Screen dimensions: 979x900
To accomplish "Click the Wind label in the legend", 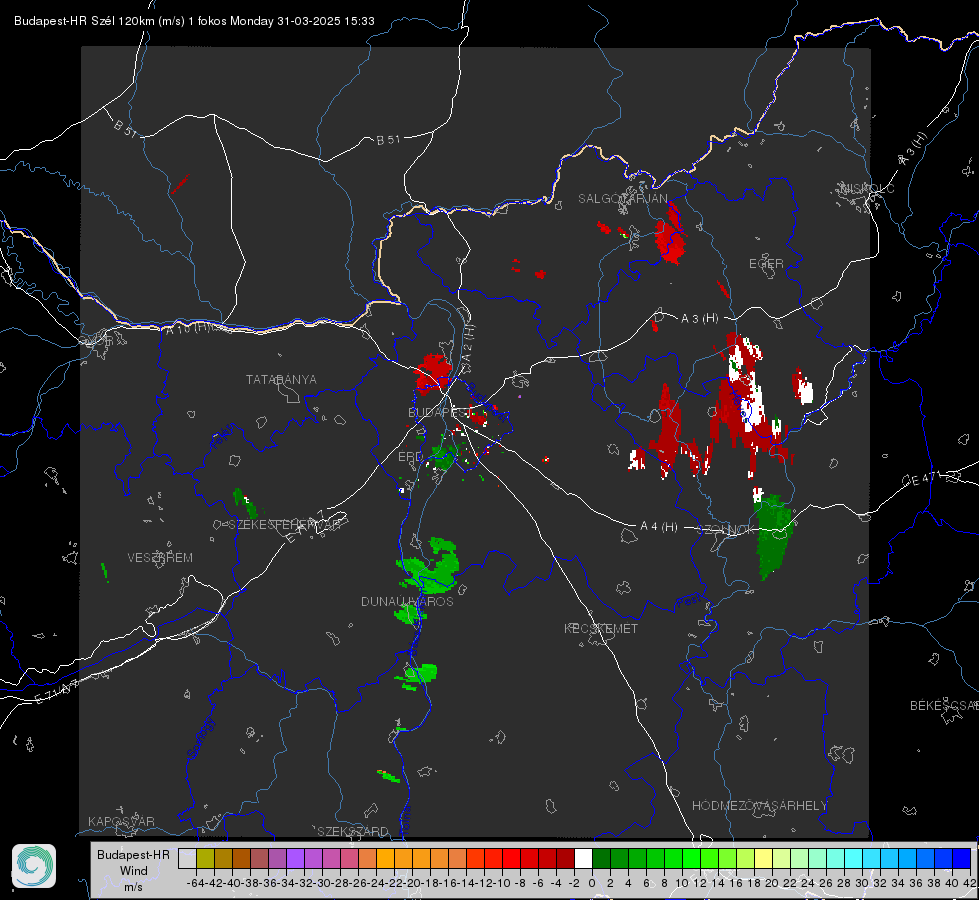I will [134, 871].
